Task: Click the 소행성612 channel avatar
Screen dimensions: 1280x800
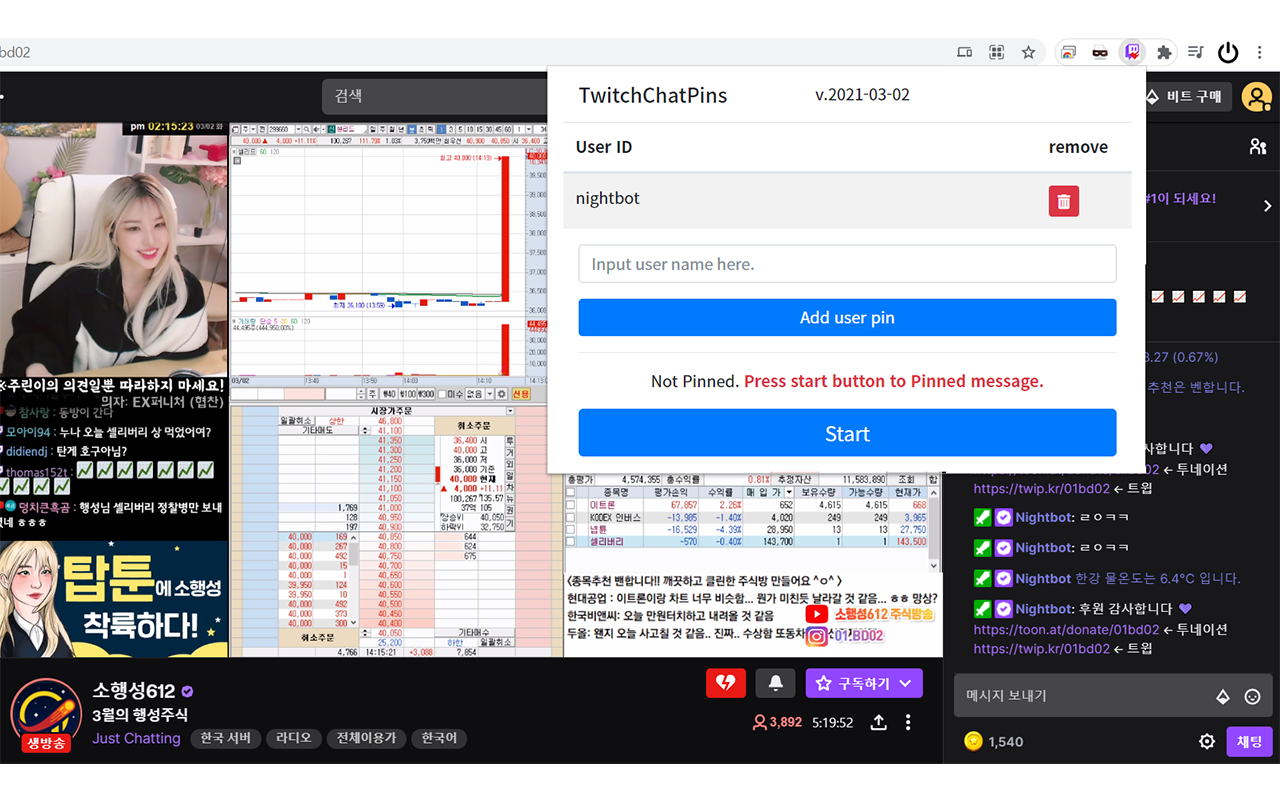Action: point(46,714)
